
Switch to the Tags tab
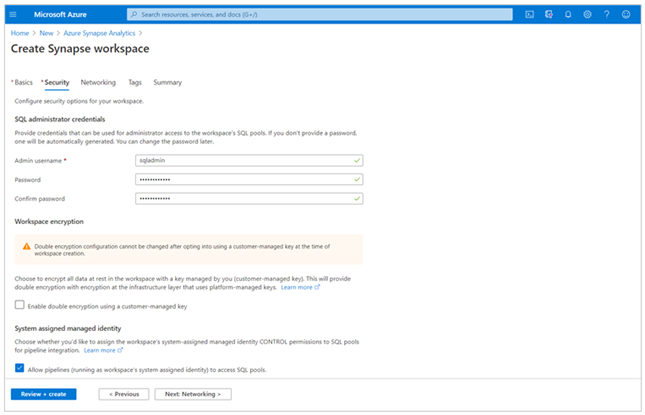point(135,82)
